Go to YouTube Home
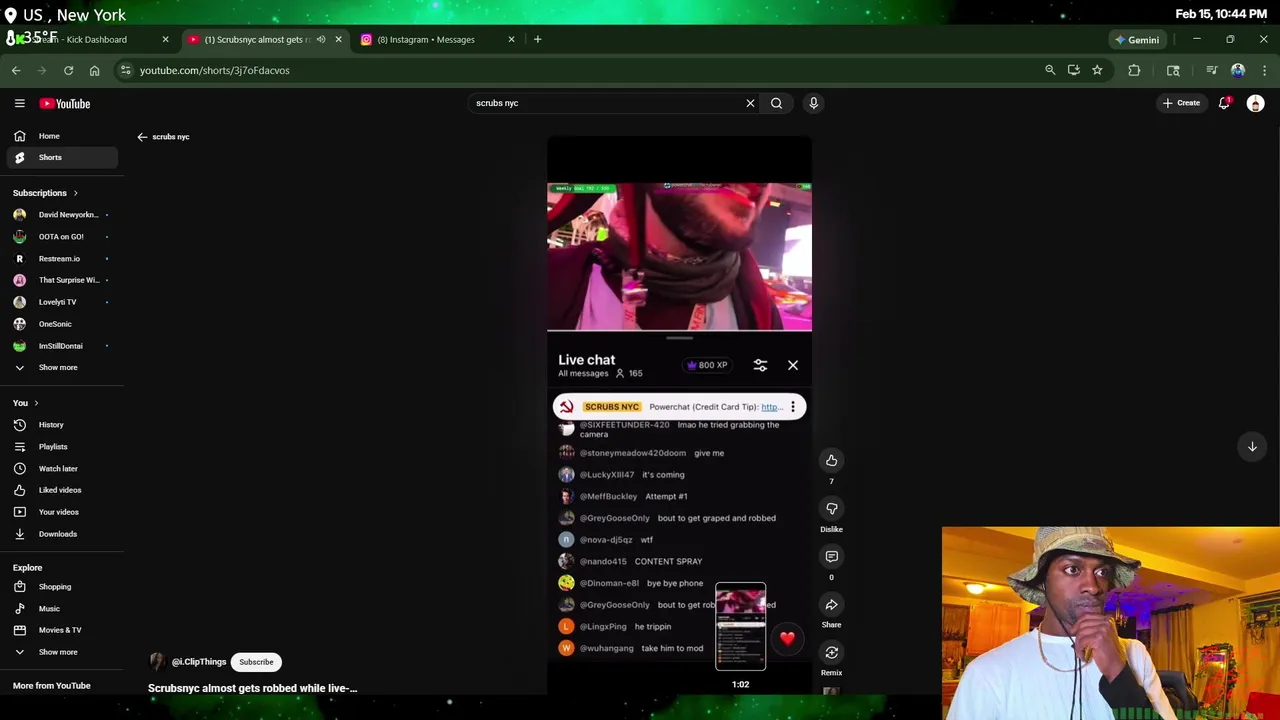The width and height of the screenshot is (1280, 720). click(x=60, y=136)
